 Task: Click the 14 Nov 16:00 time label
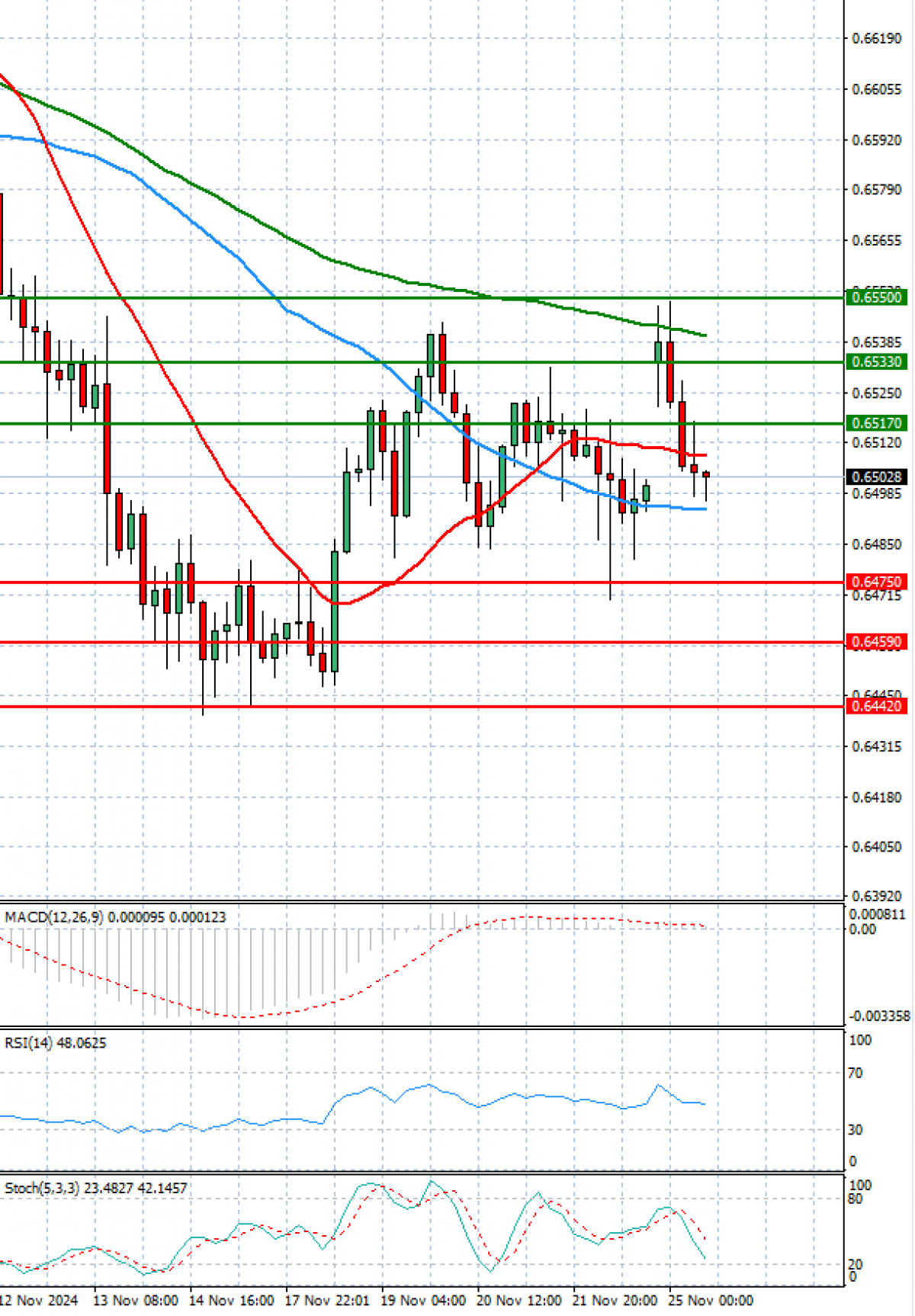tap(232, 1300)
